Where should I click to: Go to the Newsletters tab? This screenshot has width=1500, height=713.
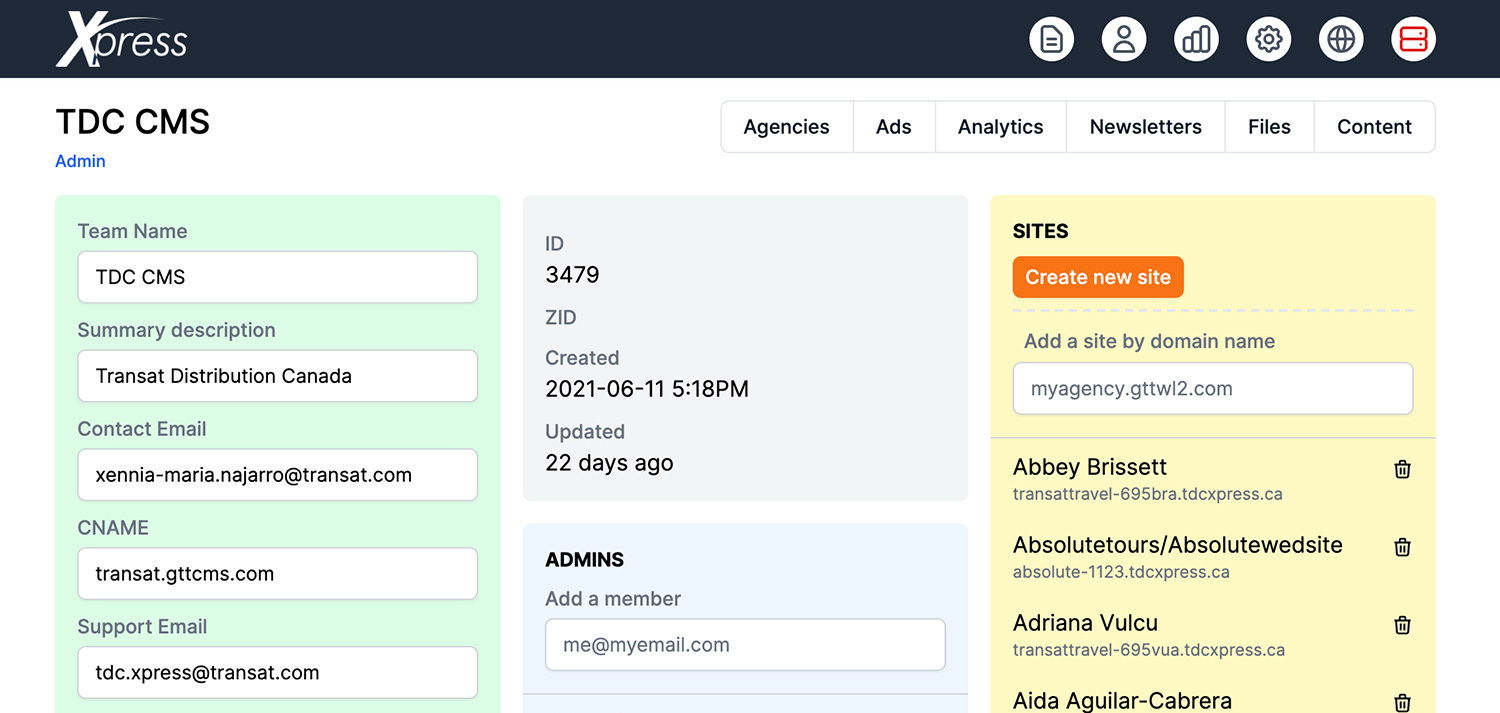point(1145,127)
